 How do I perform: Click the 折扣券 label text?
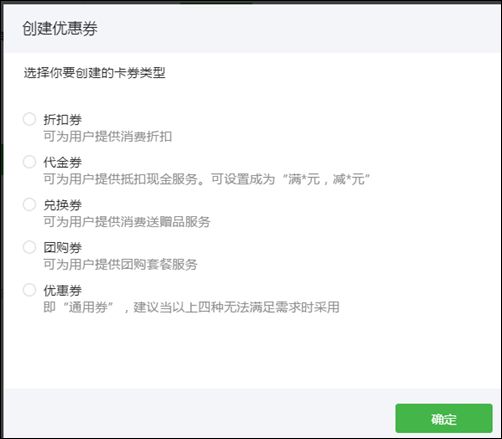(x=63, y=120)
